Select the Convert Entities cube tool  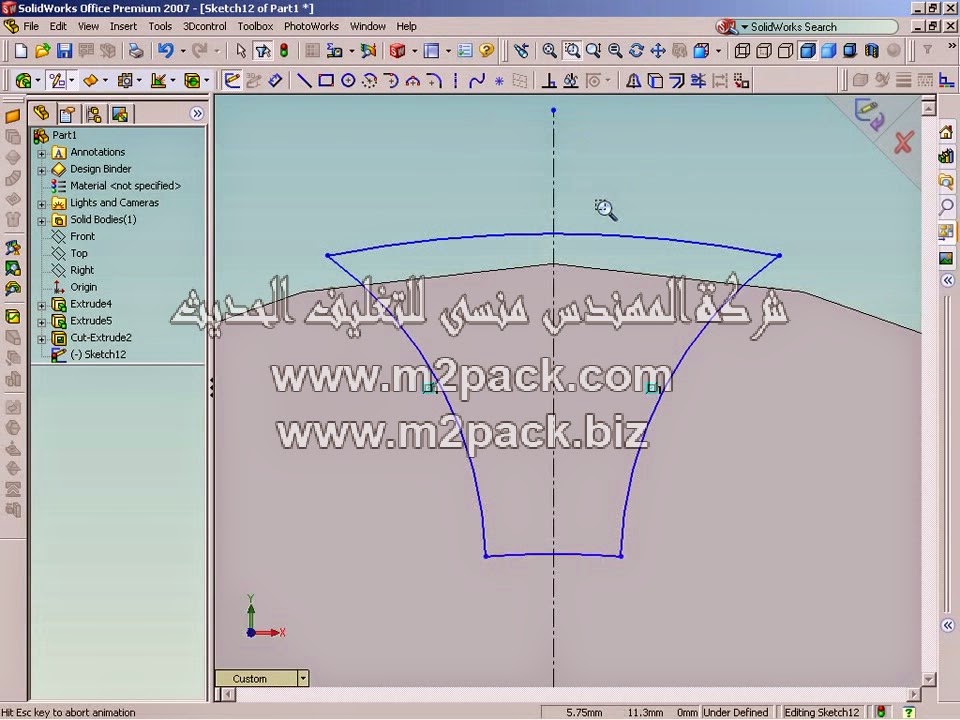(655, 81)
